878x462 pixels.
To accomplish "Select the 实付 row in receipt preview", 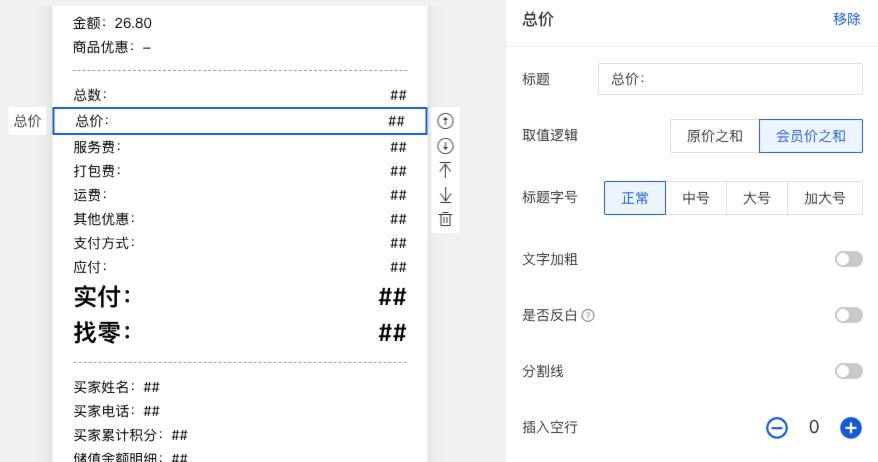I will (240, 297).
